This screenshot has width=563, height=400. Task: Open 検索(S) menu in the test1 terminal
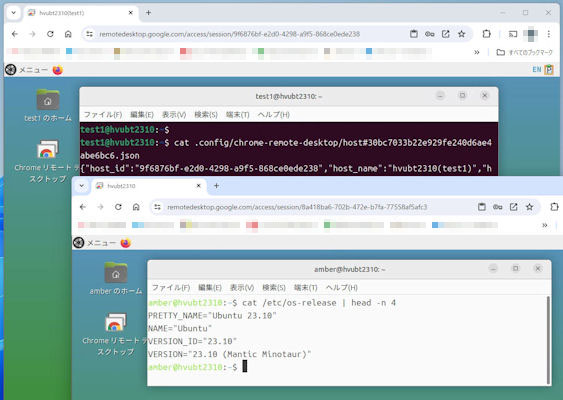[206, 115]
